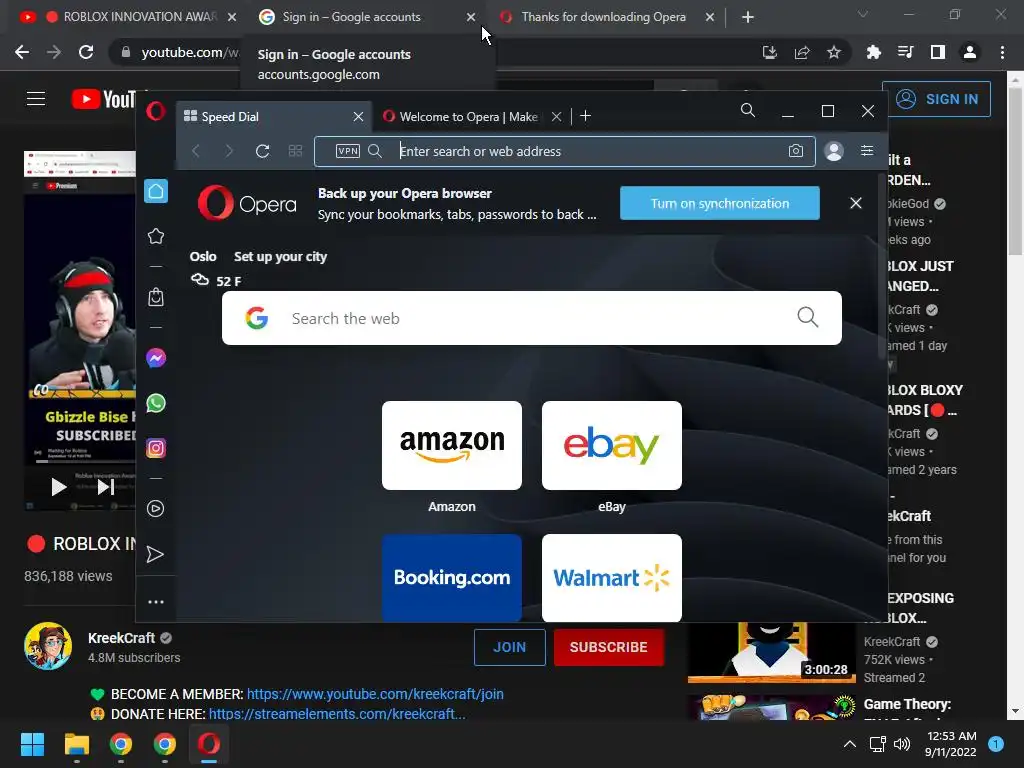
Task: Reload the YouTube page in Chrome
Action: tap(86, 52)
